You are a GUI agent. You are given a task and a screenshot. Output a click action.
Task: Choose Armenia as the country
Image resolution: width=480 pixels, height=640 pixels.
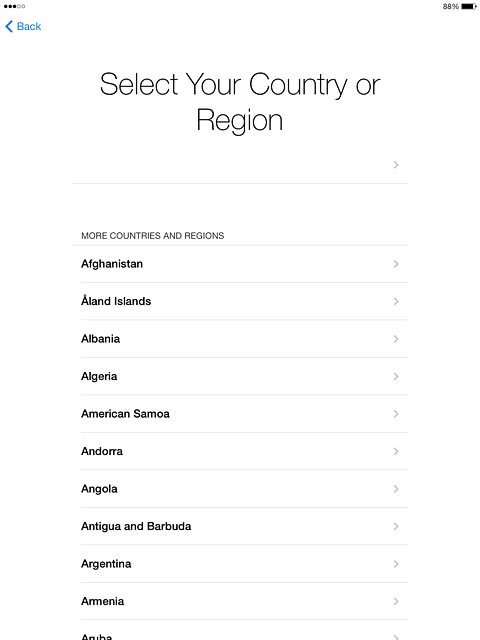coord(240,601)
